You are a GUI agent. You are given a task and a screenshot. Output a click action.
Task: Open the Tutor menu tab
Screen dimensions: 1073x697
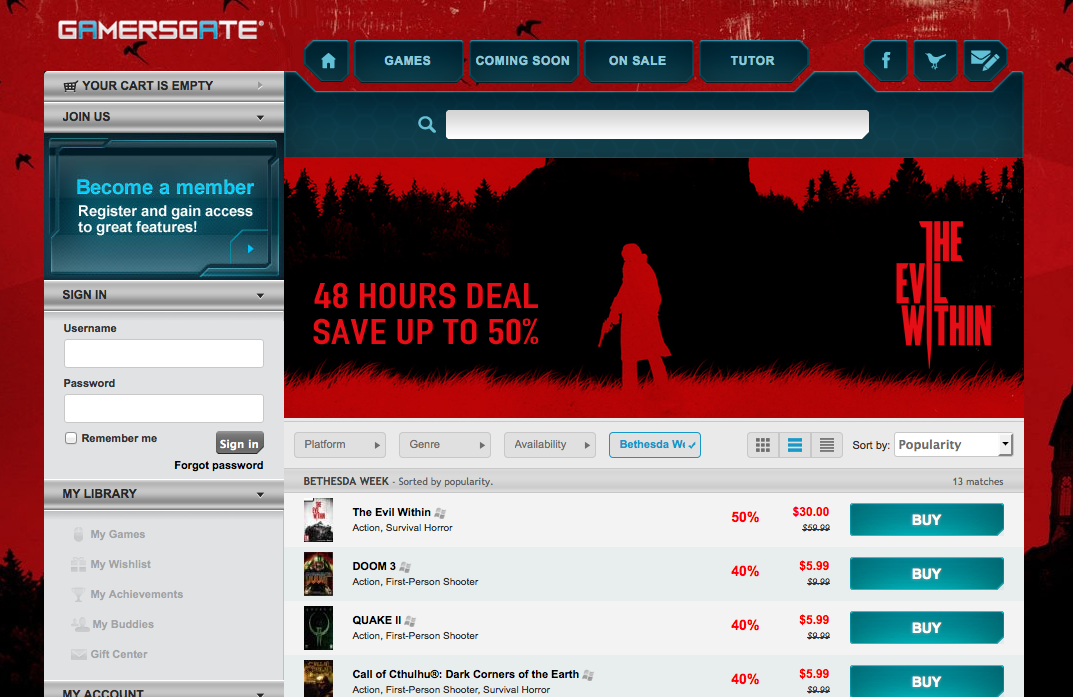point(753,61)
